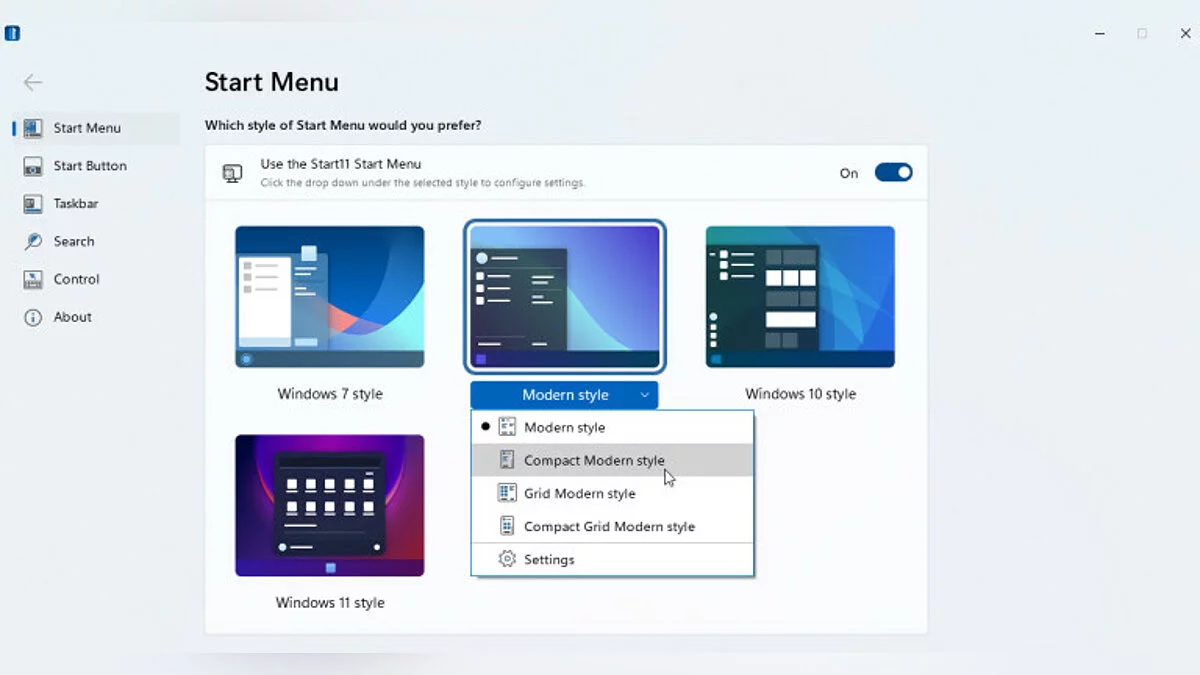Turn off the Start11 Start Menu switch
Viewport: 1200px width, 675px height.
tap(893, 172)
